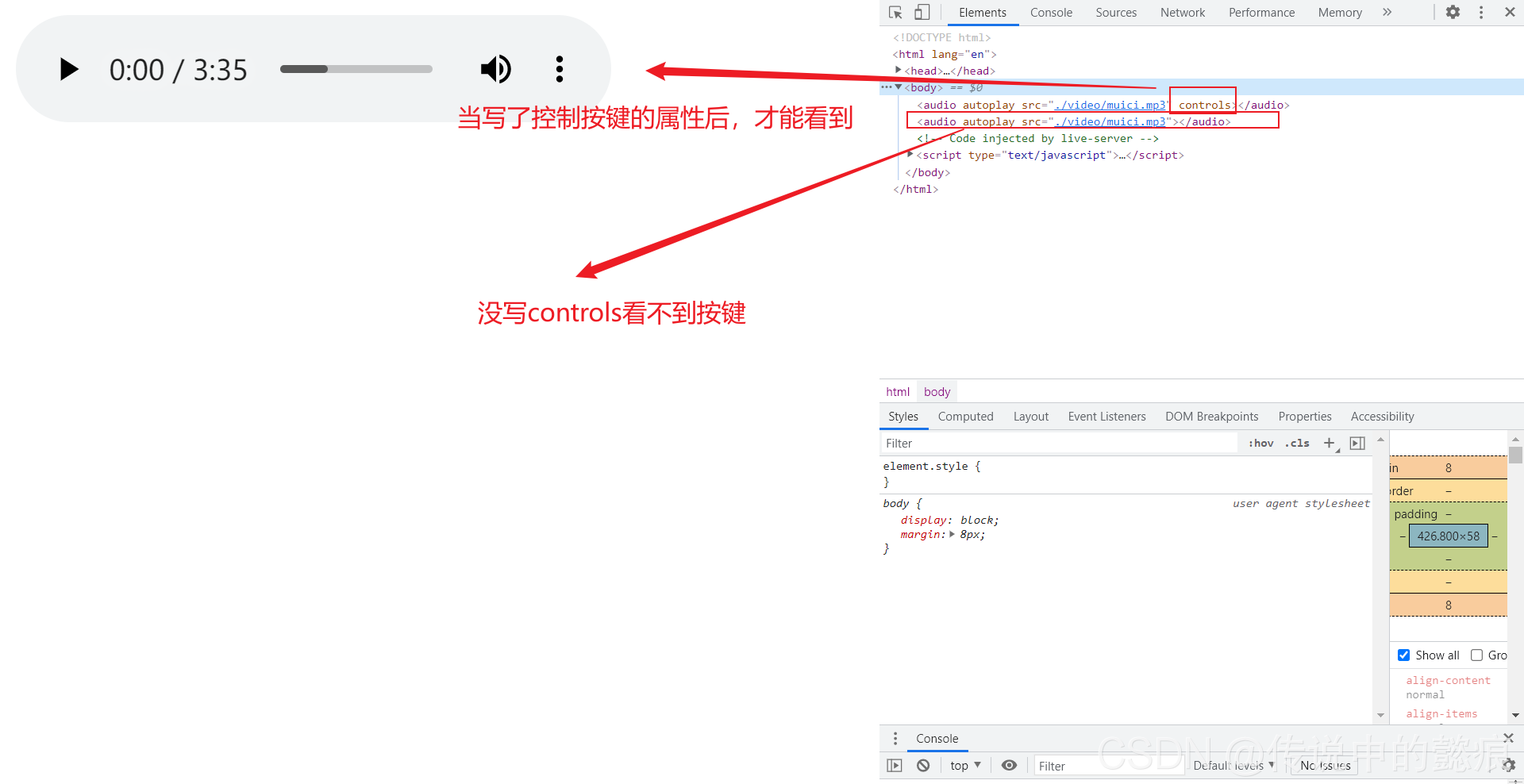Screen dimensions: 1524x784
Task: Uncheck the Show all checkbox
Action: click(x=1403, y=655)
